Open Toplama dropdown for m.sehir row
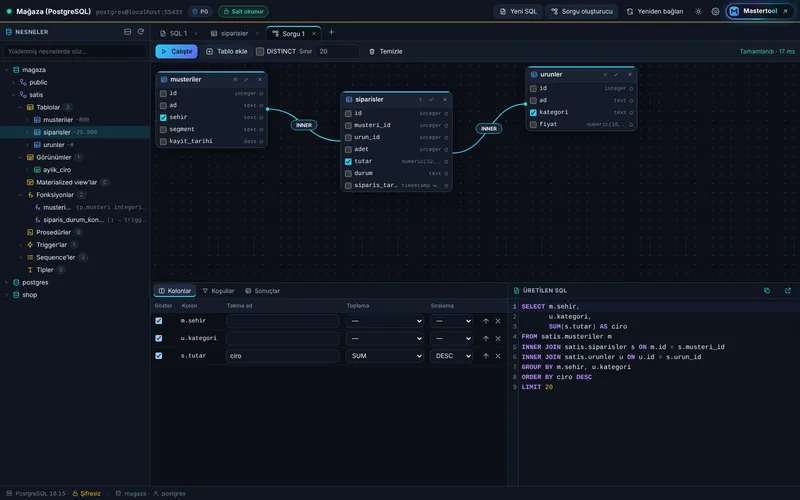The height and width of the screenshot is (500, 800). tap(385, 321)
